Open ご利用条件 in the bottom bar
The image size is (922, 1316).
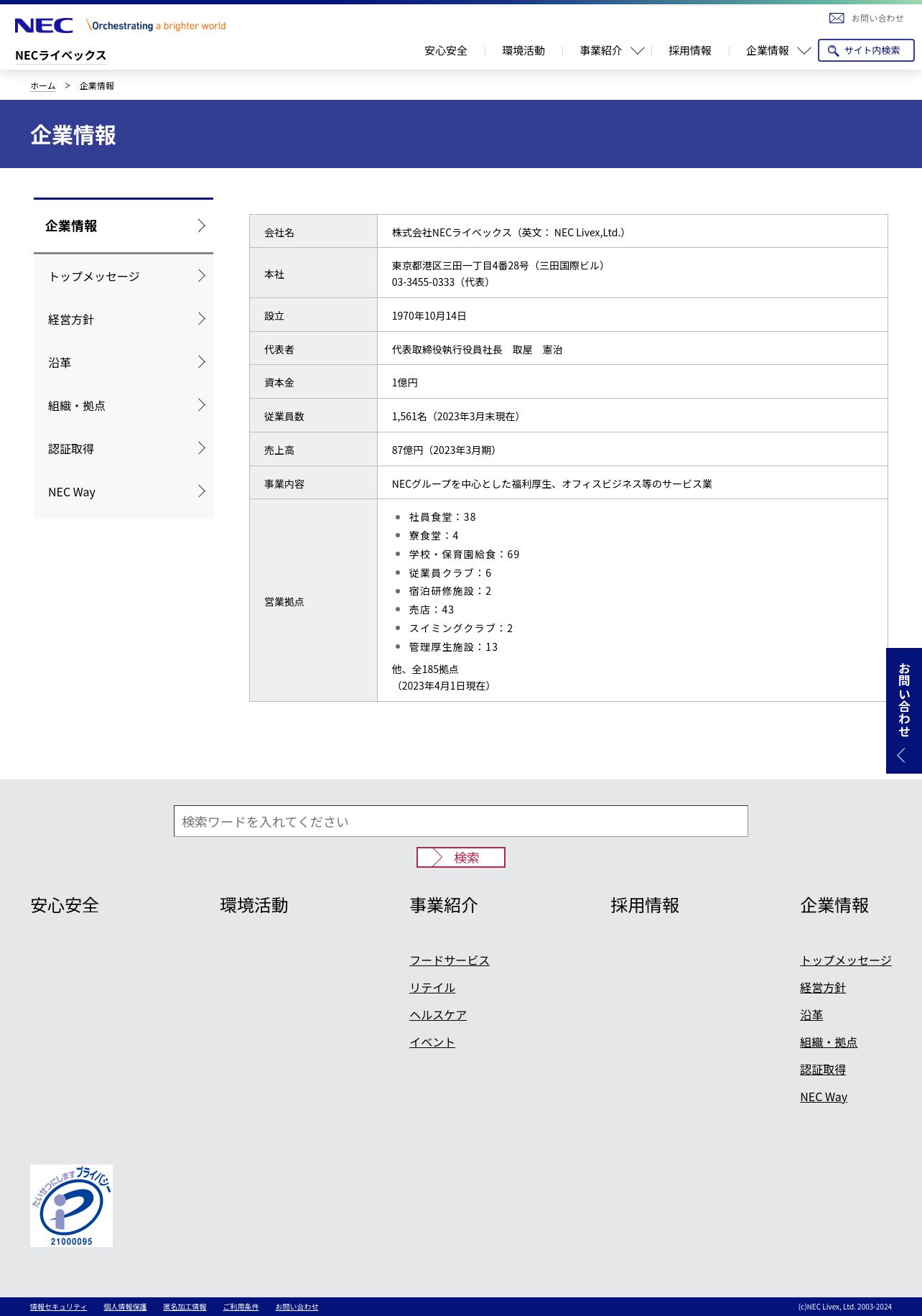[x=241, y=1307]
